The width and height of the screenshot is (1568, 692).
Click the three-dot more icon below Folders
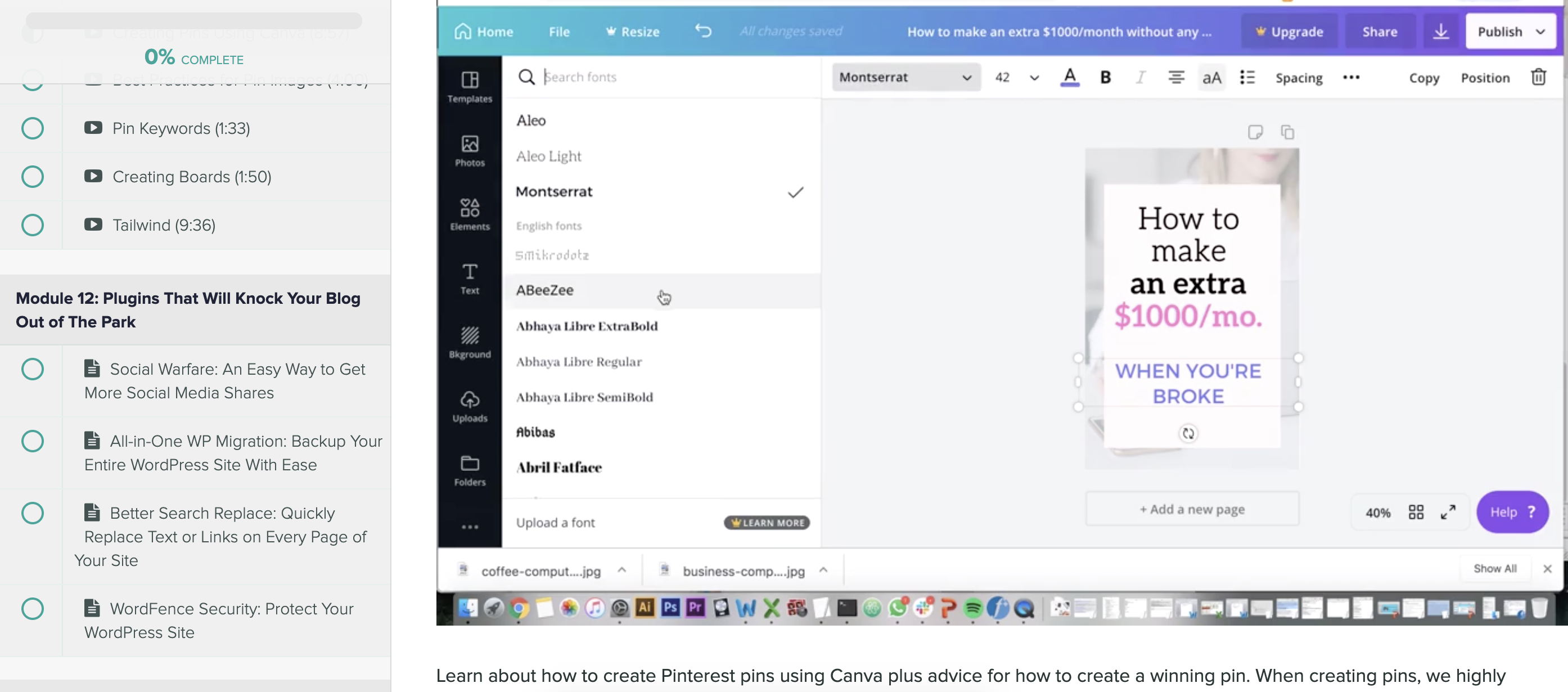click(469, 527)
